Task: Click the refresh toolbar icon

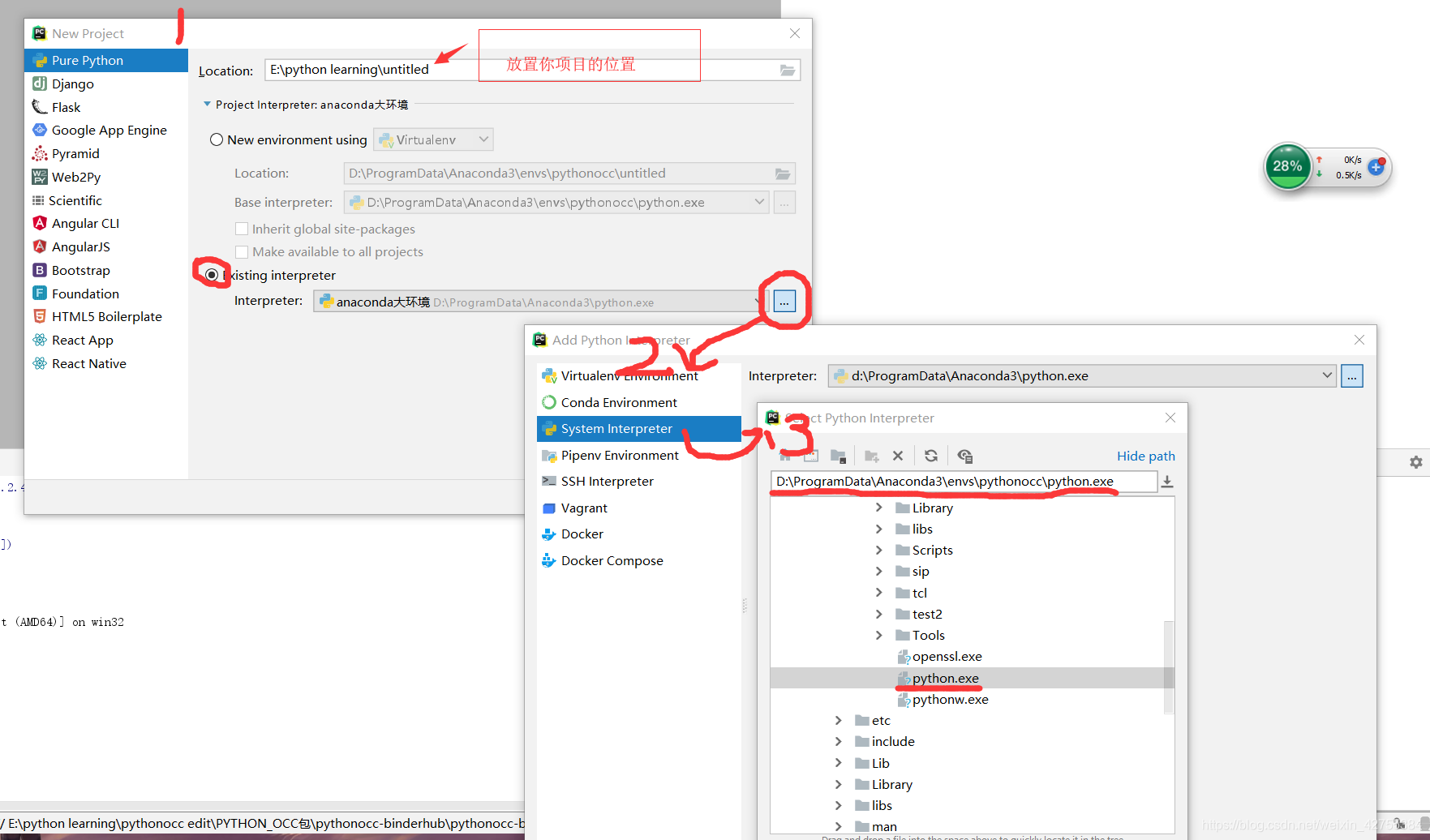Action: [931, 456]
